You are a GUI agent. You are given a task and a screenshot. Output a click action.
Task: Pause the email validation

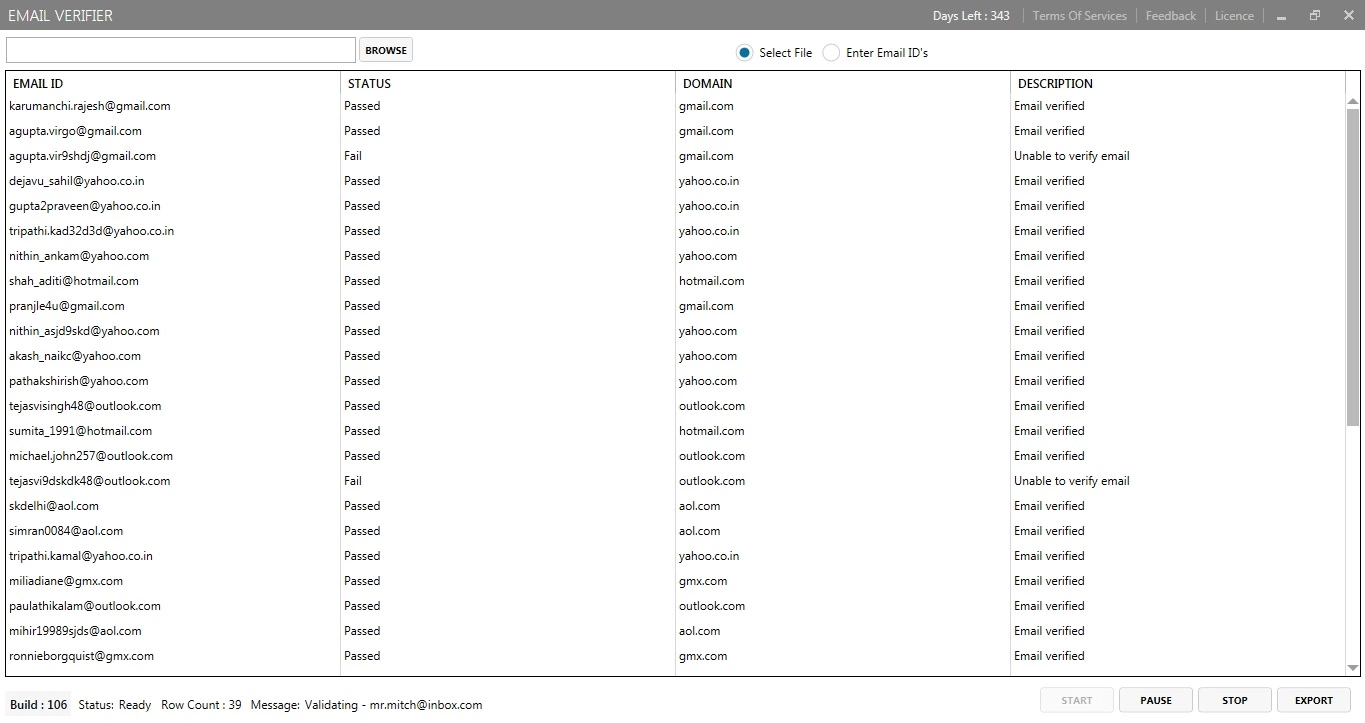click(1155, 700)
